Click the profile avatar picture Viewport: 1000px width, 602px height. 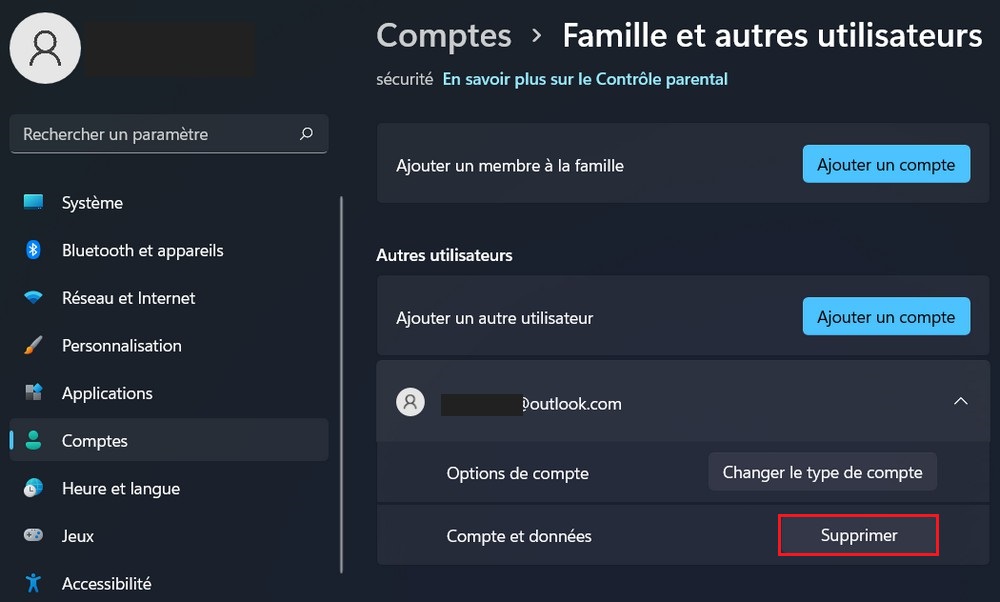[45, 49]
